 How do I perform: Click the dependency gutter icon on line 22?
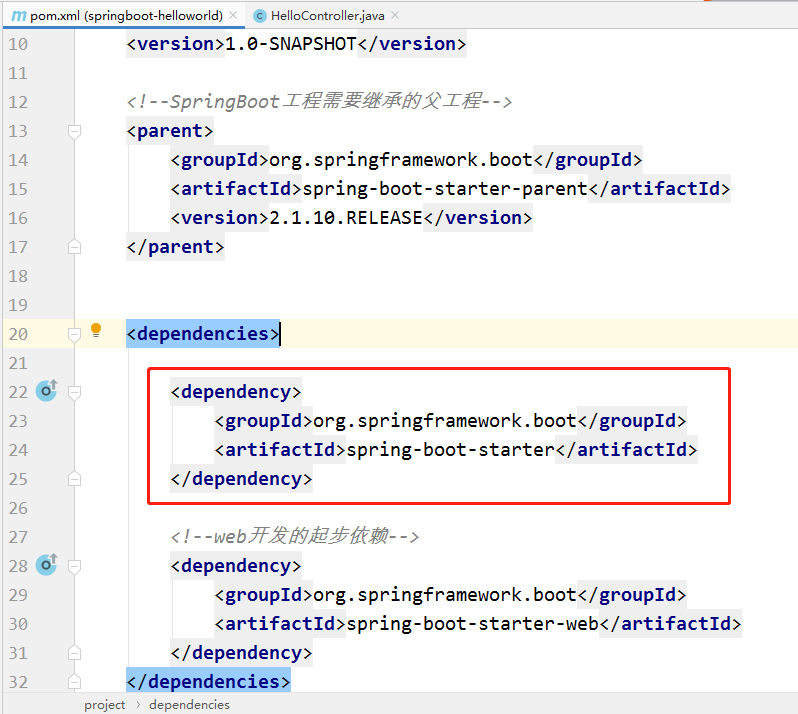46,390
